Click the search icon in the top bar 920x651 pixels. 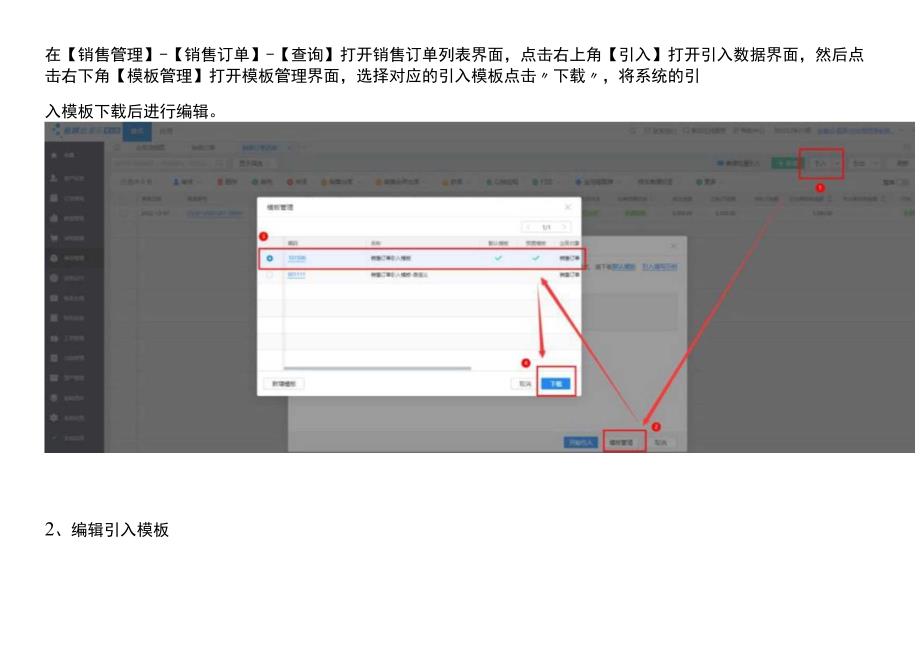pos(629,133)
